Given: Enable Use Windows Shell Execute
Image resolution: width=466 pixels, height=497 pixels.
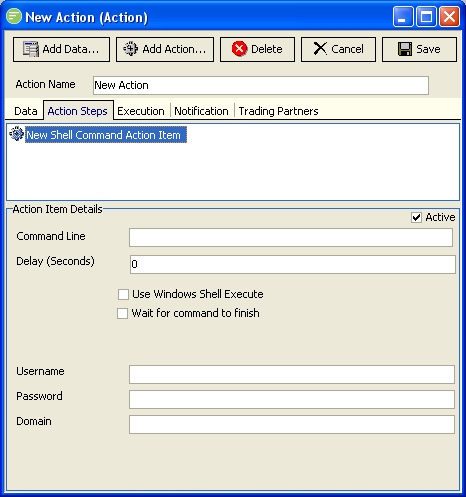Looking at the screenshot, I should tap(123, 294).
